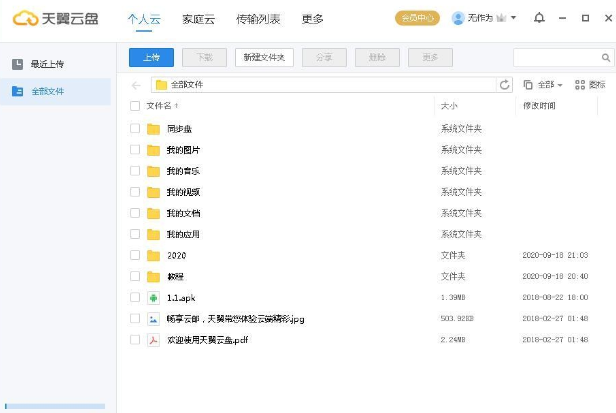Sort by 大小 column header
Viewport: 616px width, 413px height.
tap(449, 106)
